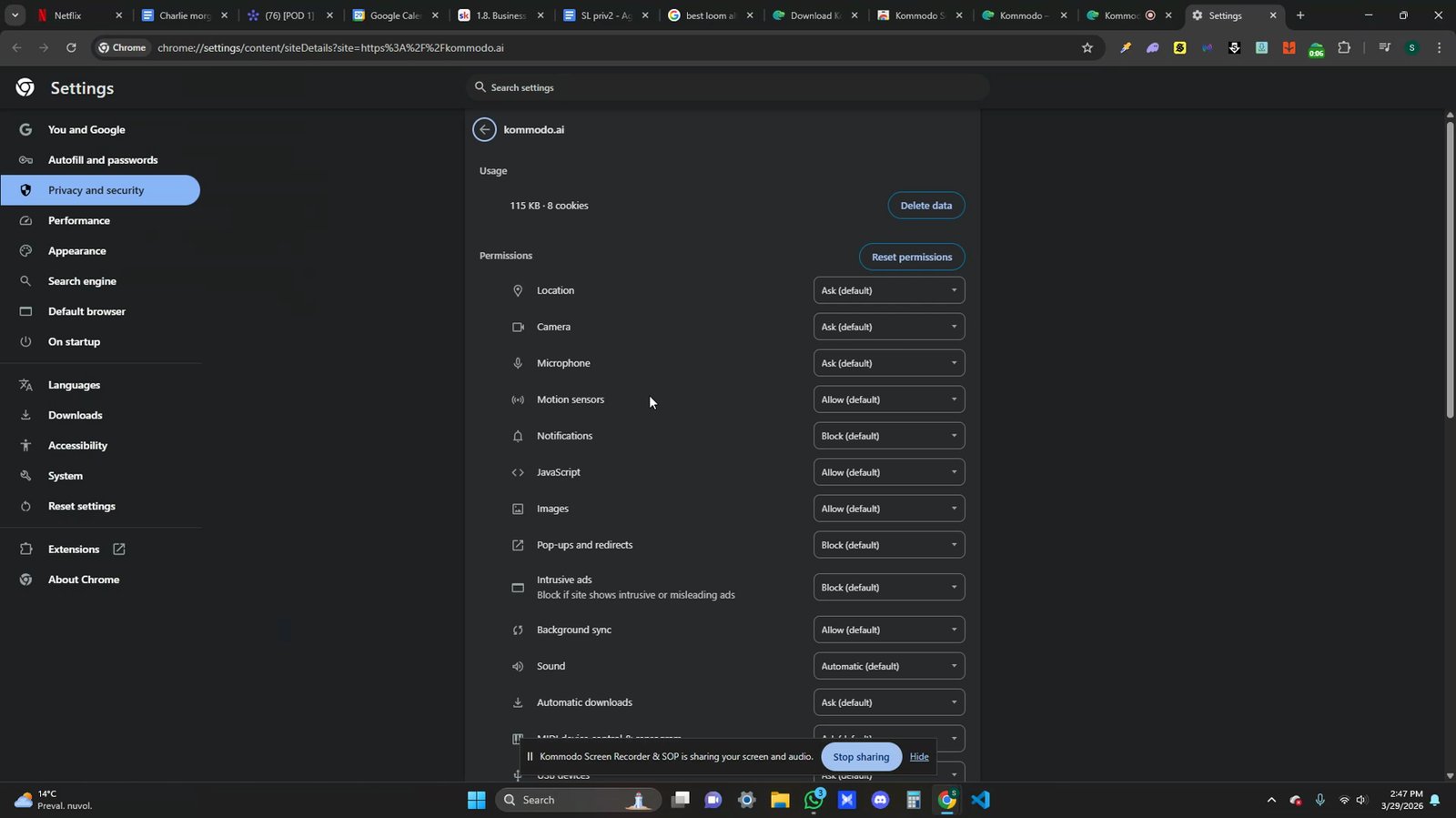Expand the Background sync dropdown
Viewport: 1456px width, 818px height.
click(889, 630)
